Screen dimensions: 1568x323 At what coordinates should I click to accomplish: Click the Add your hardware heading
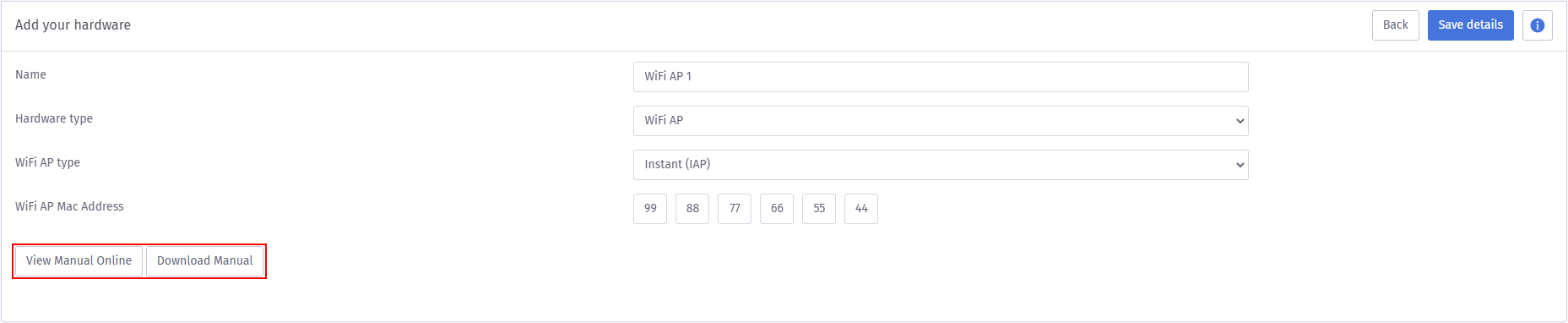[x=73, y=25]
